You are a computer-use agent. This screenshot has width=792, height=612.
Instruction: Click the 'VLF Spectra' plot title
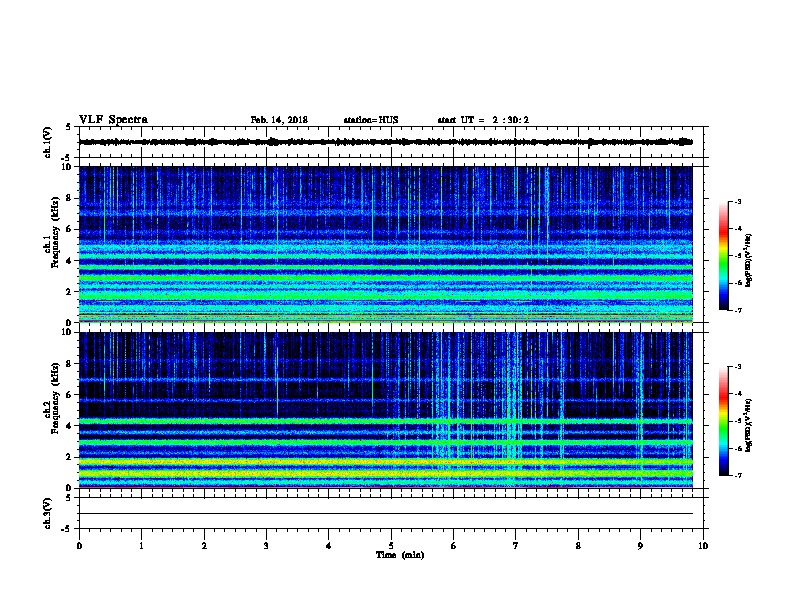pos(113,120)
